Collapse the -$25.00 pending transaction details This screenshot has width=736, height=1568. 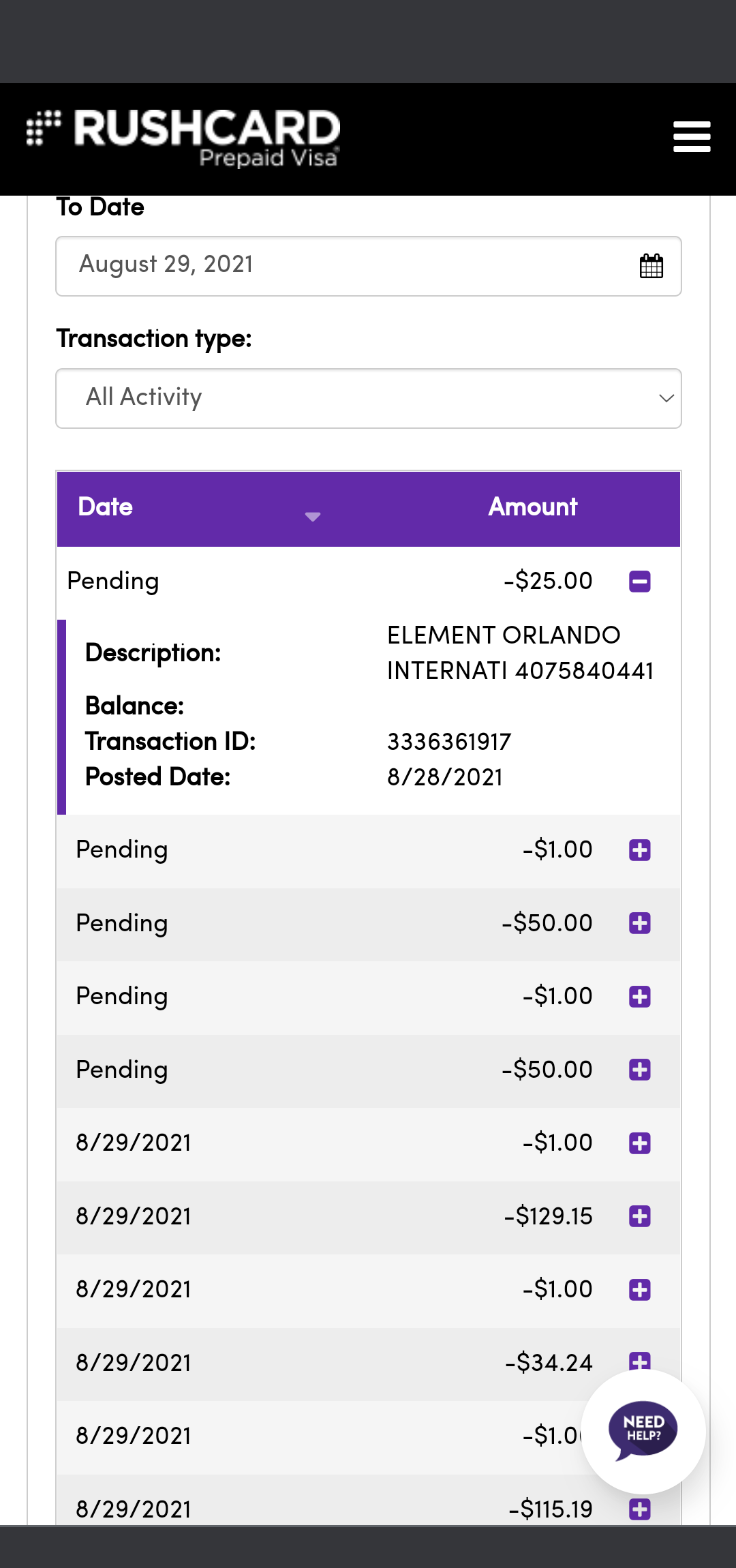[639, 582]
